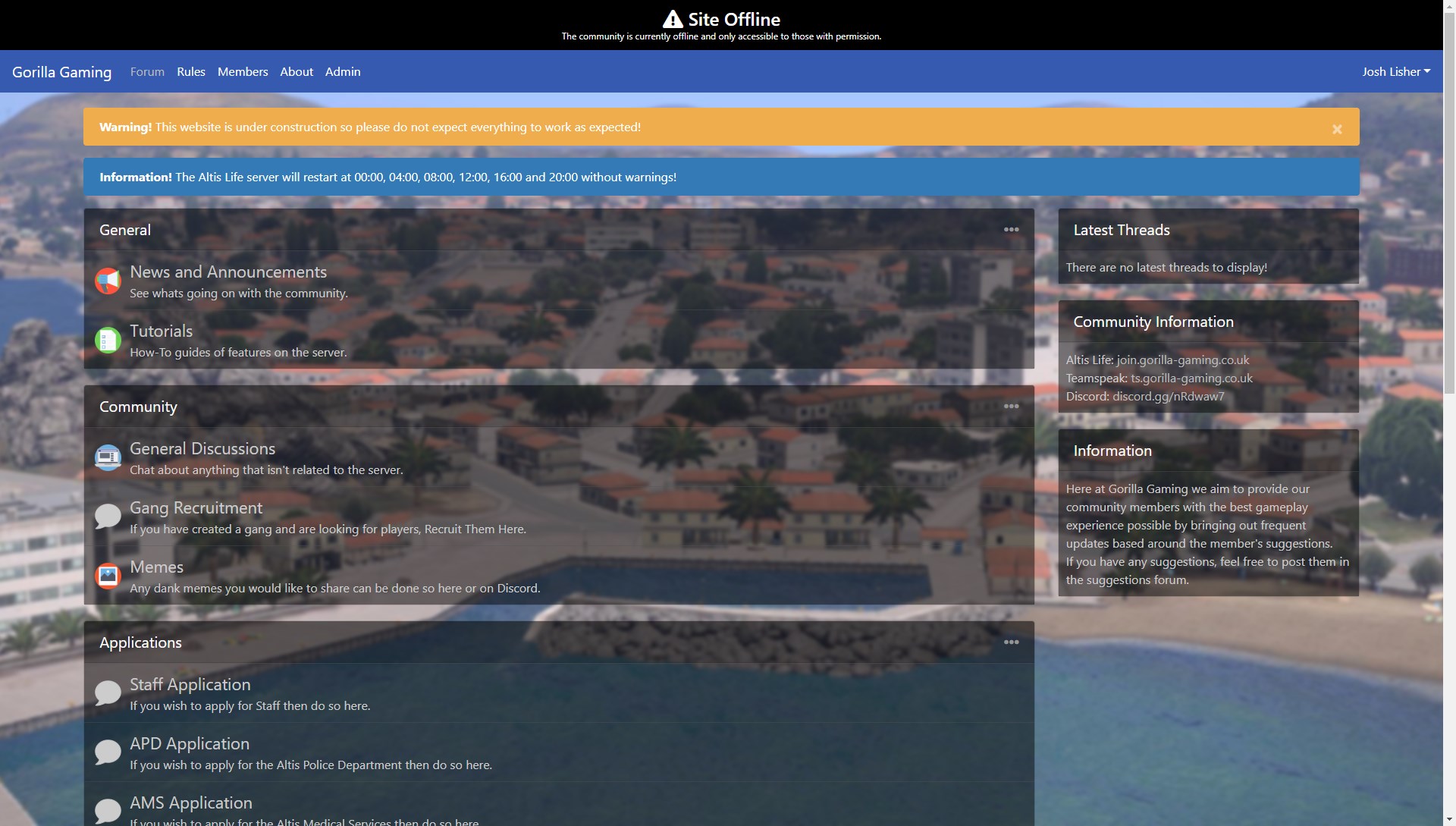Open the Admin navigation link
Screen dimensions: 1456x826
(x=343, y=72)
